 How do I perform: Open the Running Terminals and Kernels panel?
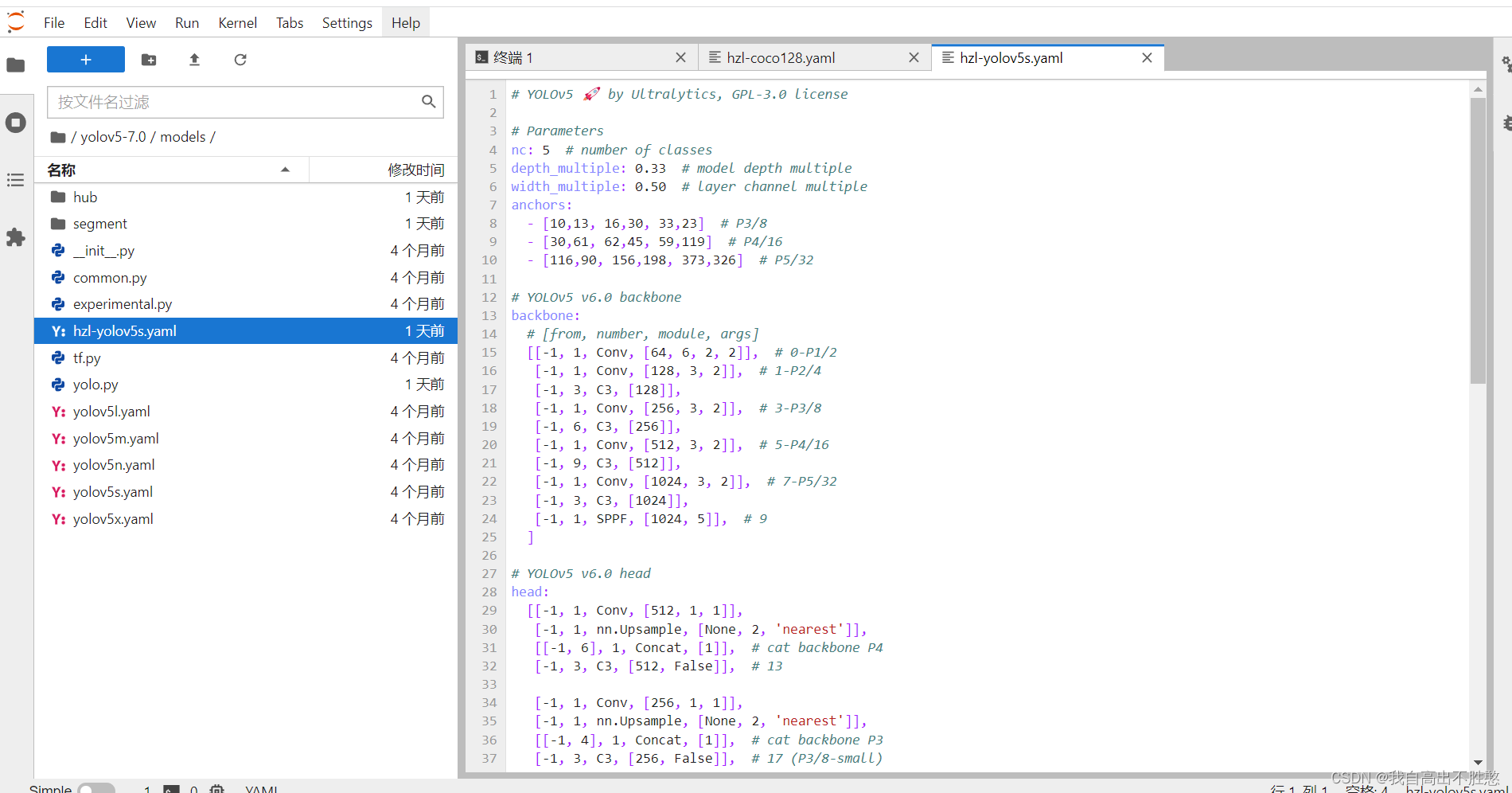(16, 123)
